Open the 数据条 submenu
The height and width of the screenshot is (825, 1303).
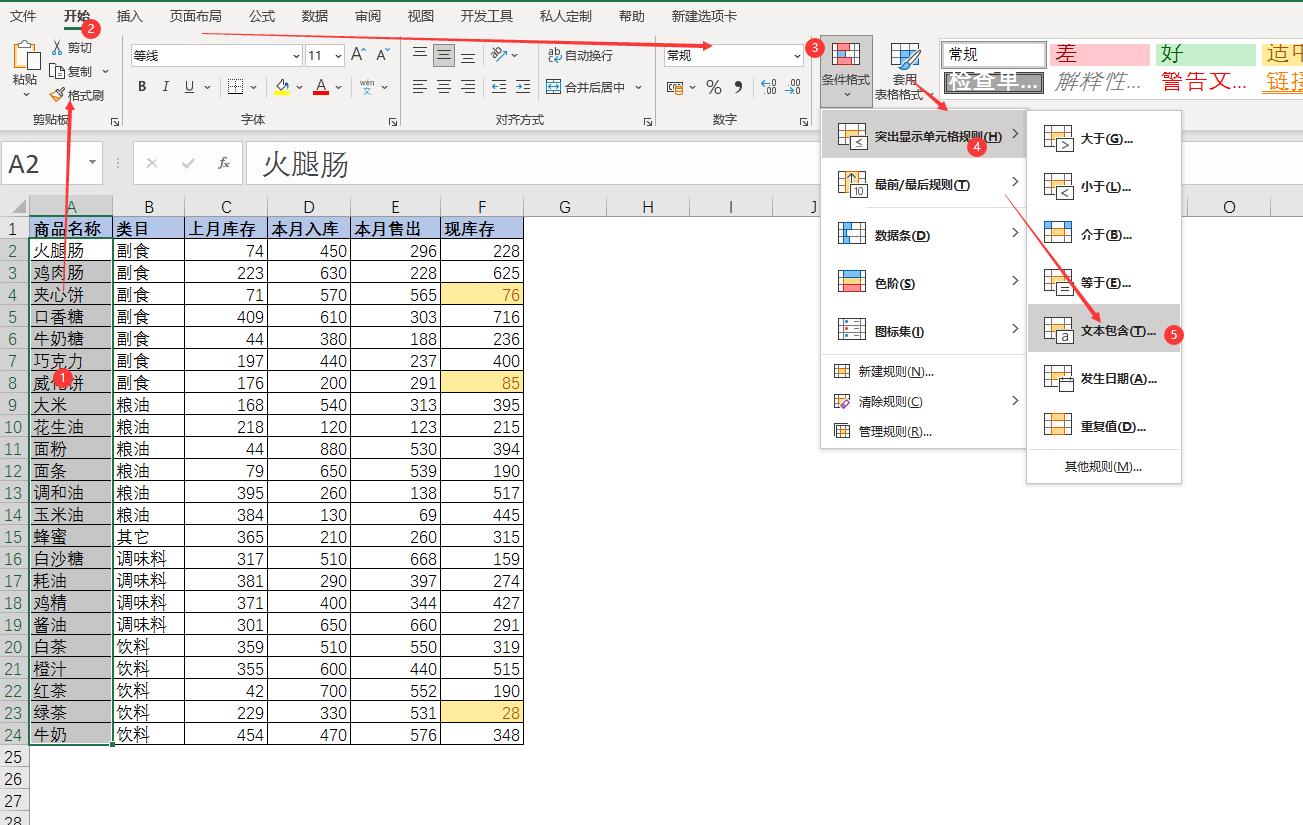click(924, 235)
